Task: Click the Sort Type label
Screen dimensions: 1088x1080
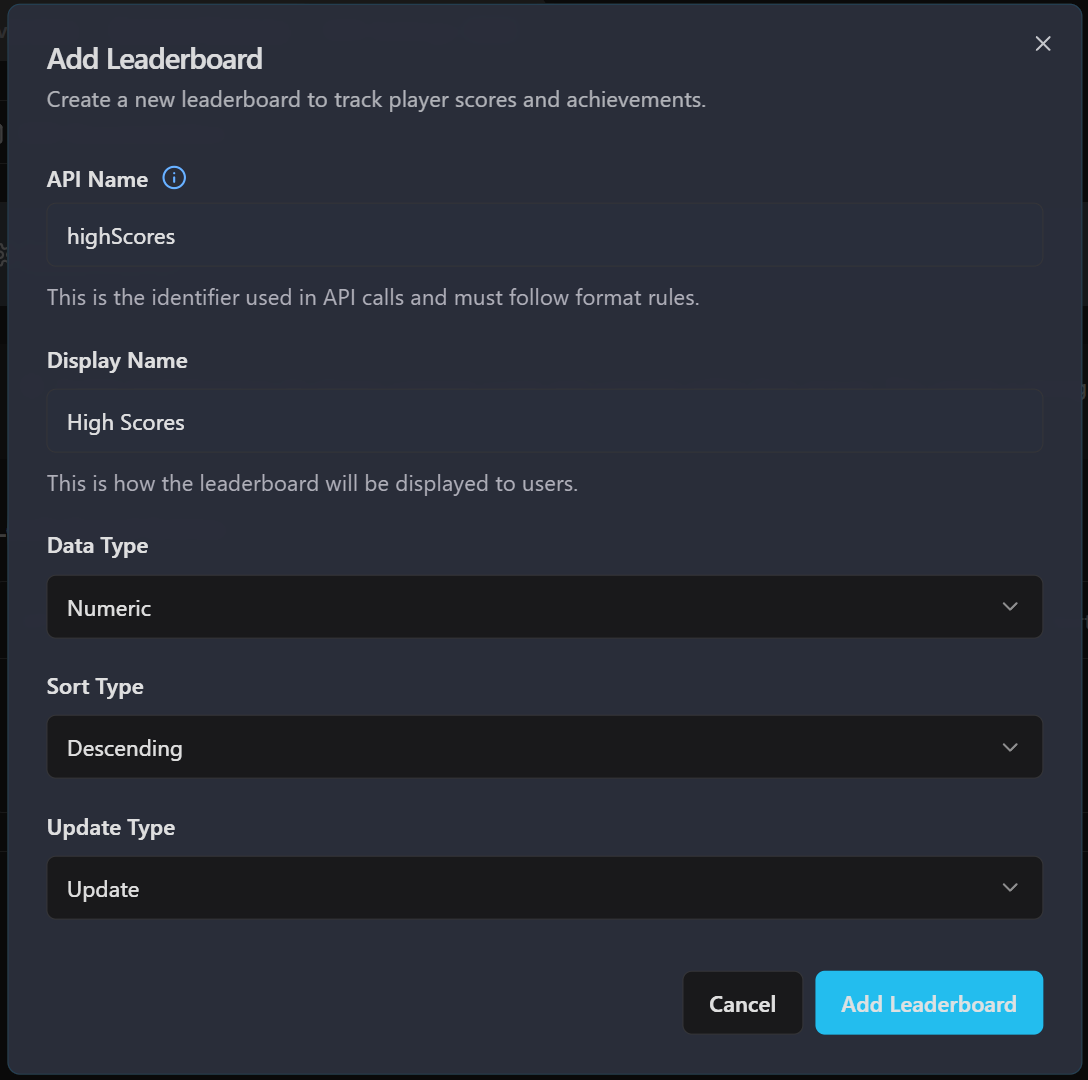Action: pyautogui.click(x=95, y=687)
